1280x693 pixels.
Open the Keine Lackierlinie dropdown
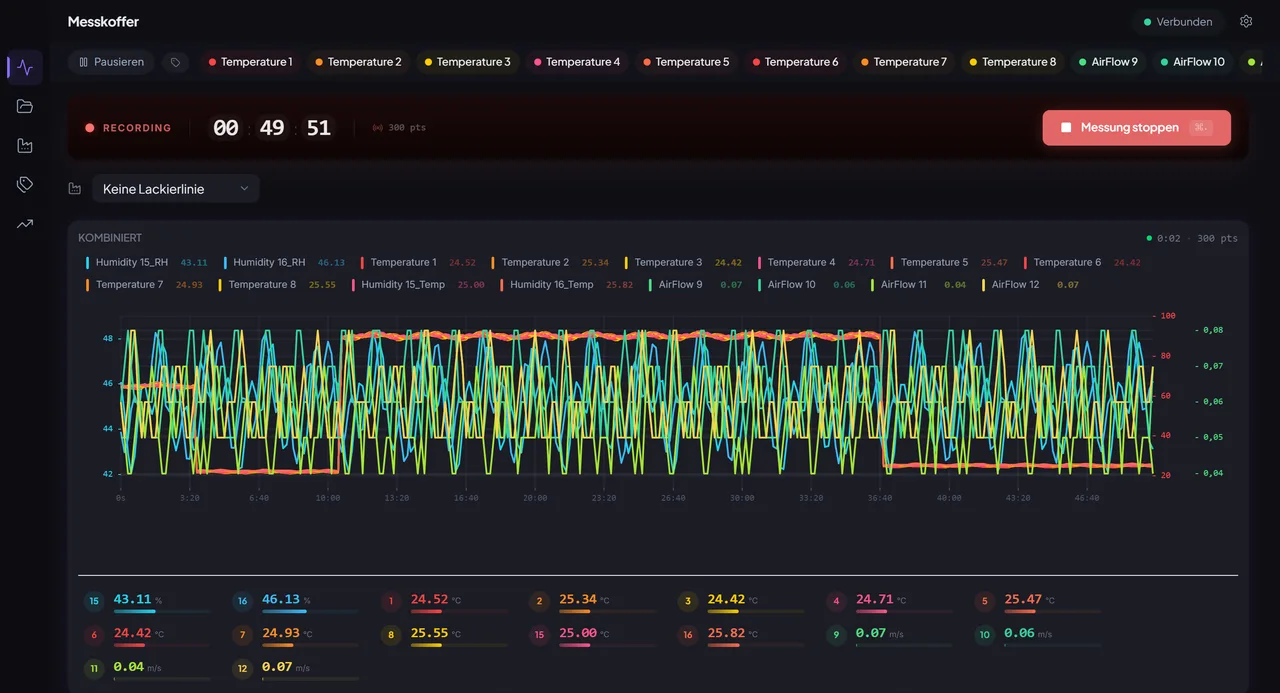pyautogui.click(x=176, y=189)
